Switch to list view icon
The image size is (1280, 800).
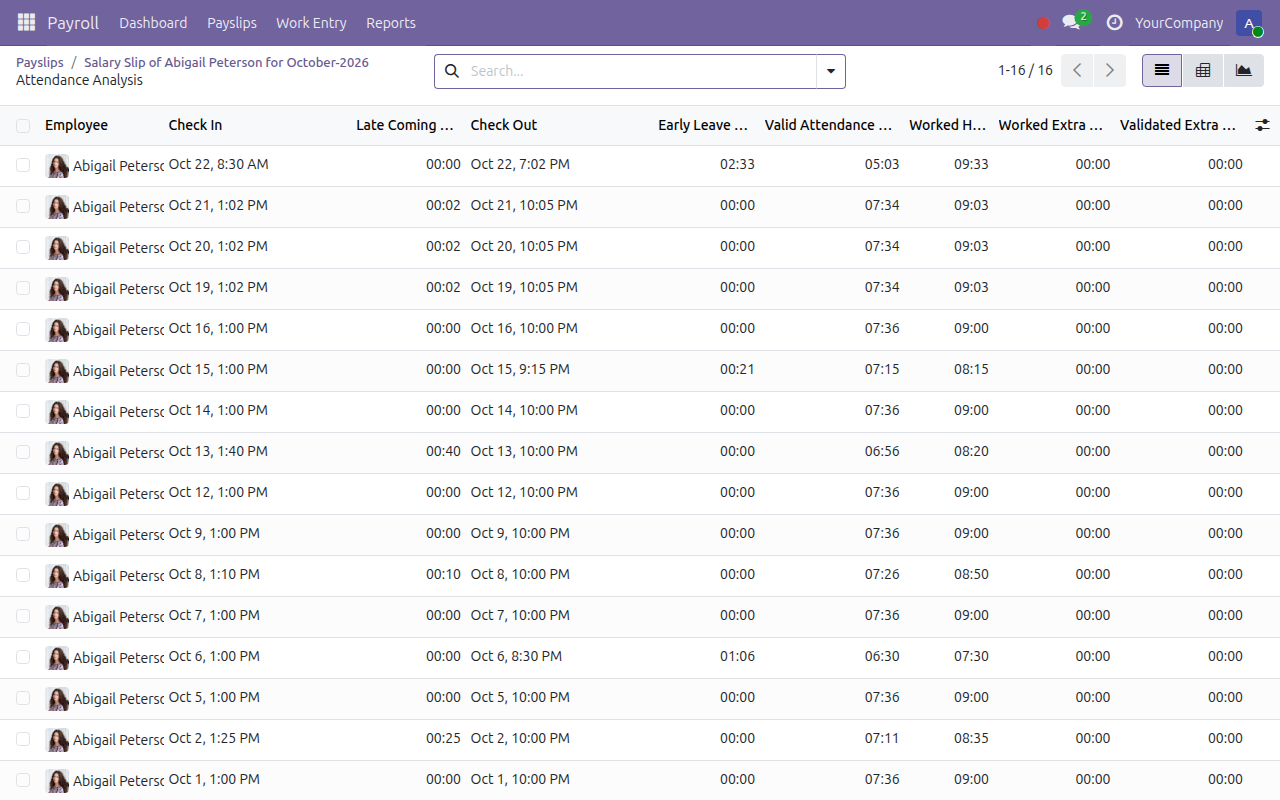1162,71
